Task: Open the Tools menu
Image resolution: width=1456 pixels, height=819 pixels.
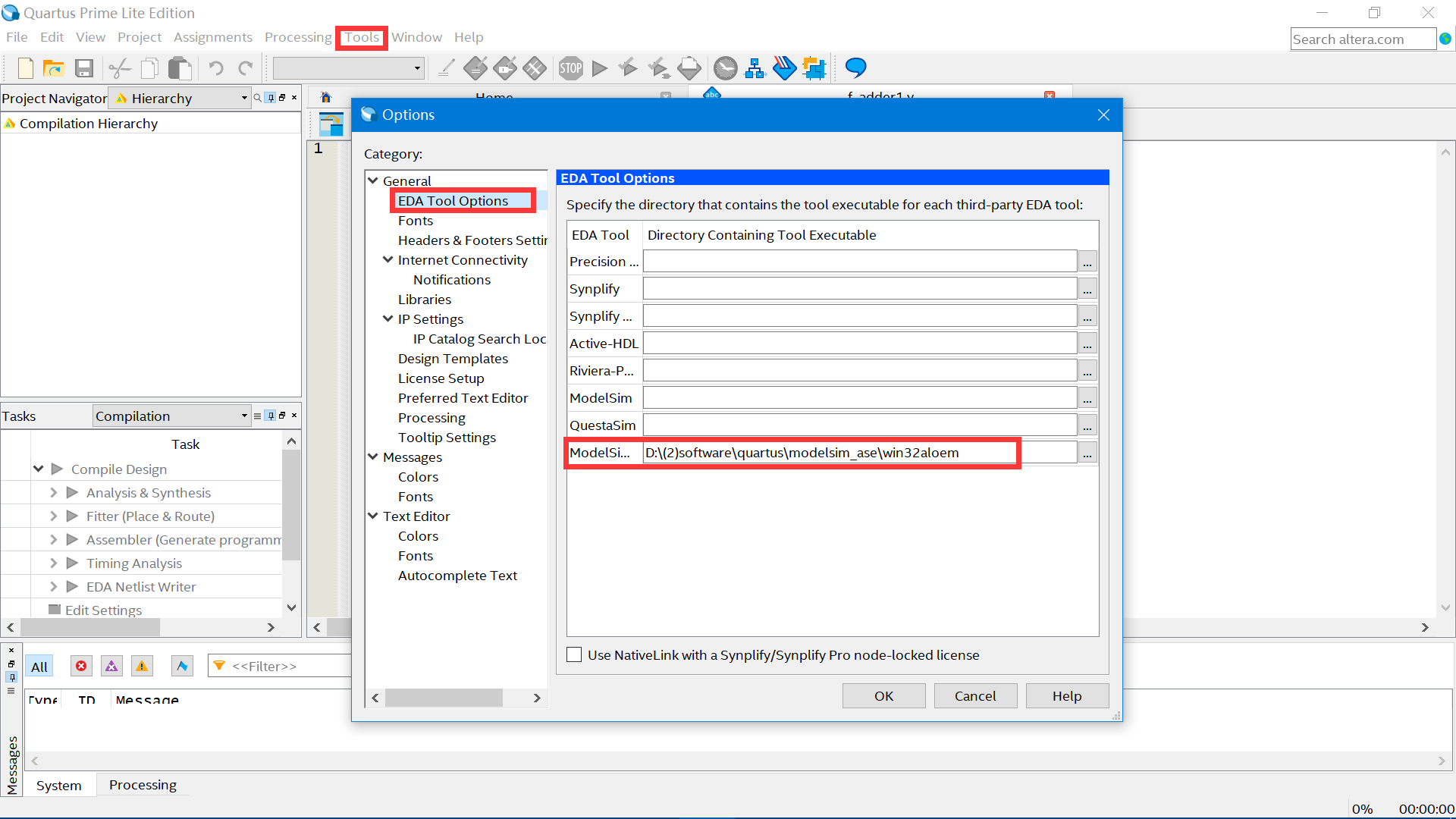Action: pos(361,37)
